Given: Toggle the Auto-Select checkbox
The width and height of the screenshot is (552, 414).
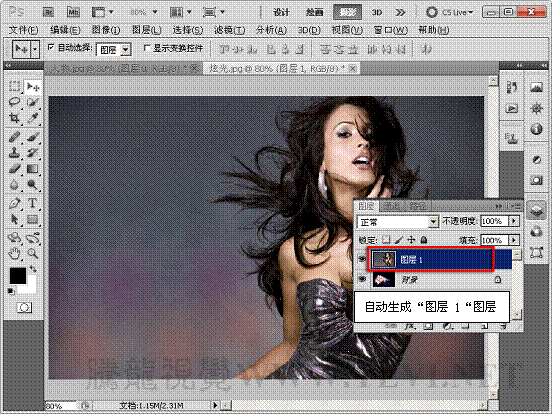Looking at the screenshot, I should (51, 47).
